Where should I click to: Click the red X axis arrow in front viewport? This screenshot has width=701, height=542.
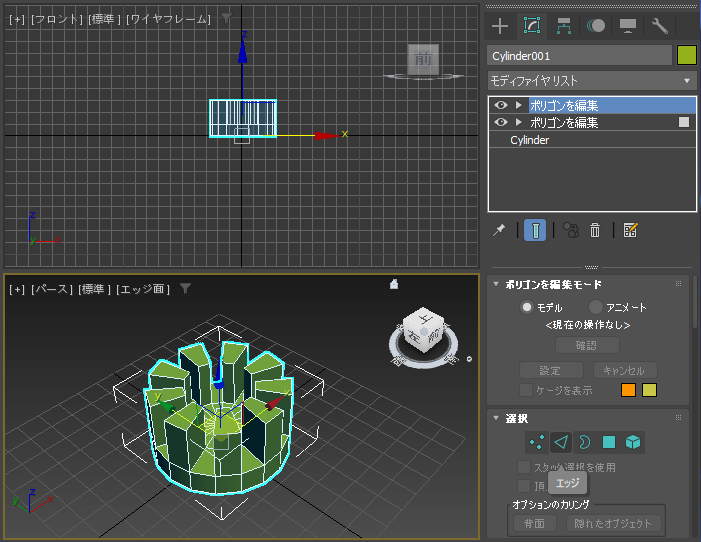click(x=327, y=136)
